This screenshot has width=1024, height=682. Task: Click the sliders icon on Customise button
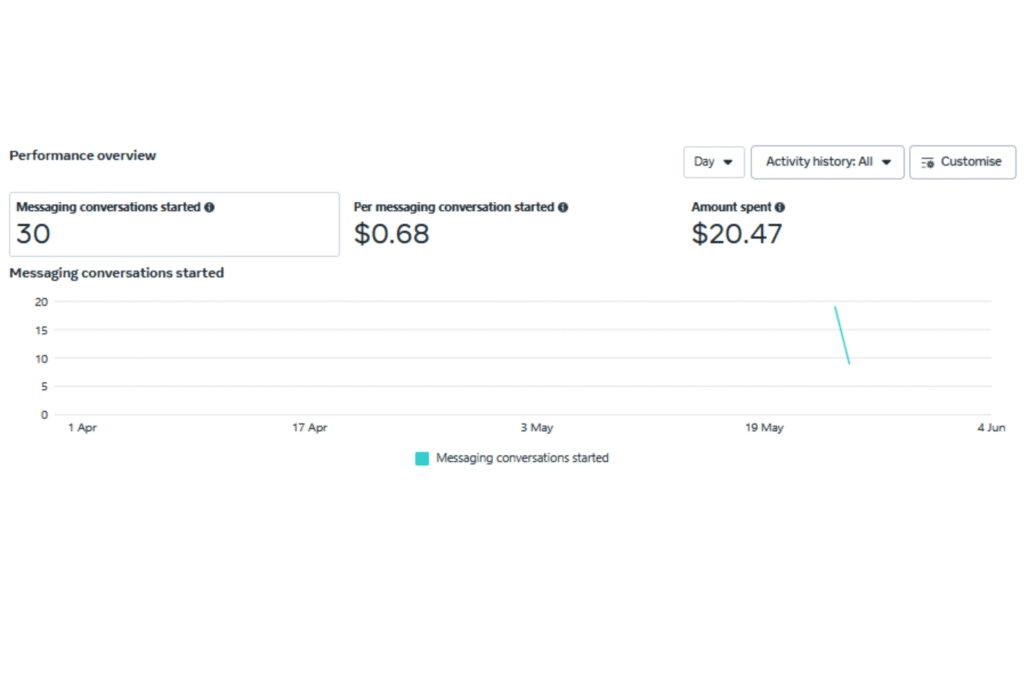click(927, 162)
